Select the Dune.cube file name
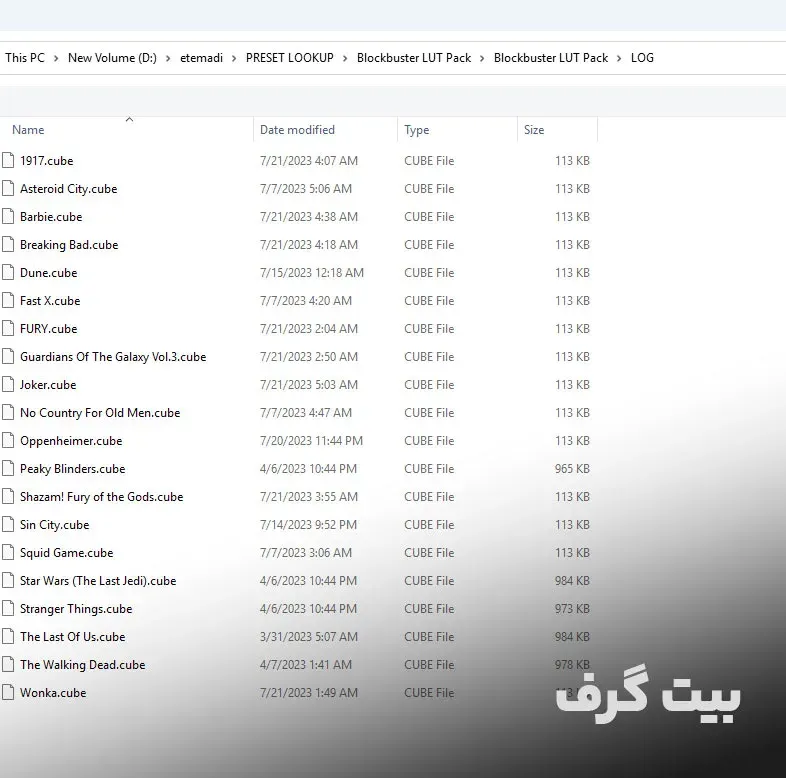 pyautogui.click(x=49, y=273)
